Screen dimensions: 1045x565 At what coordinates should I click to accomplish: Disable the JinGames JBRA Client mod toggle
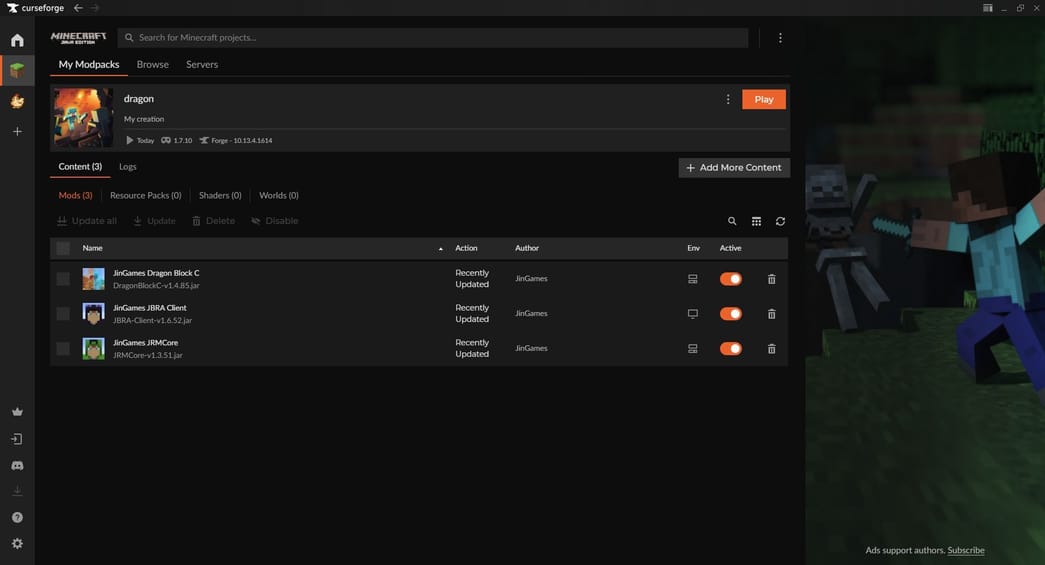tap(731, 314)
